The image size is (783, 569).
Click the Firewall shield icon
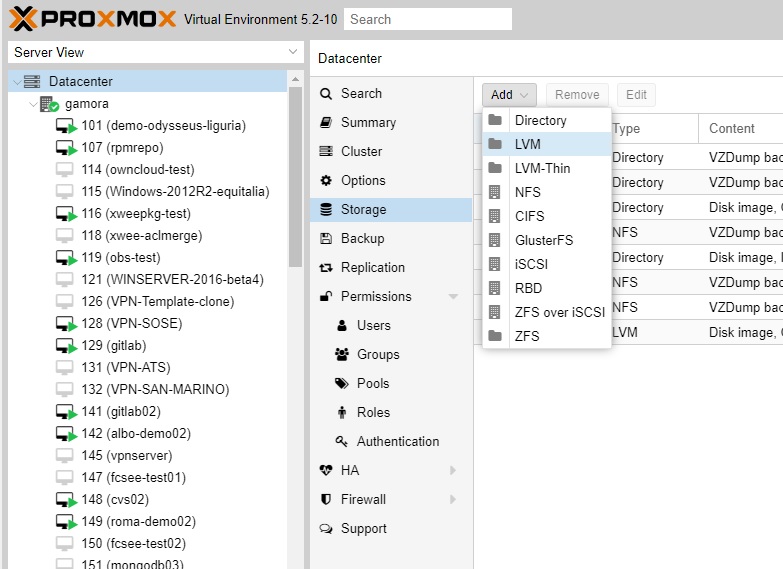click(325, 500)
